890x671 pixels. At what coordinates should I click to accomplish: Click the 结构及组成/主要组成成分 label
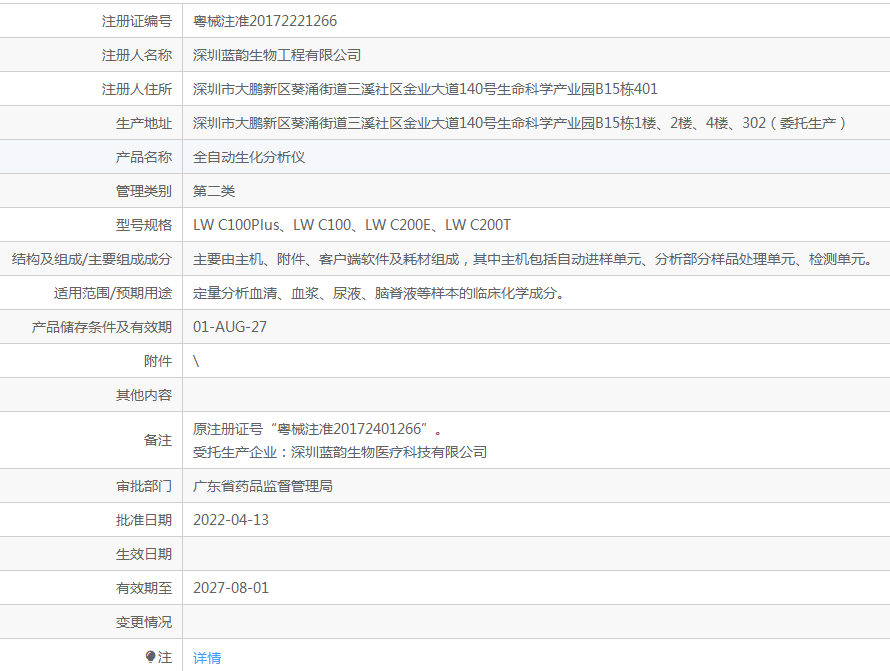pos(92,259)
